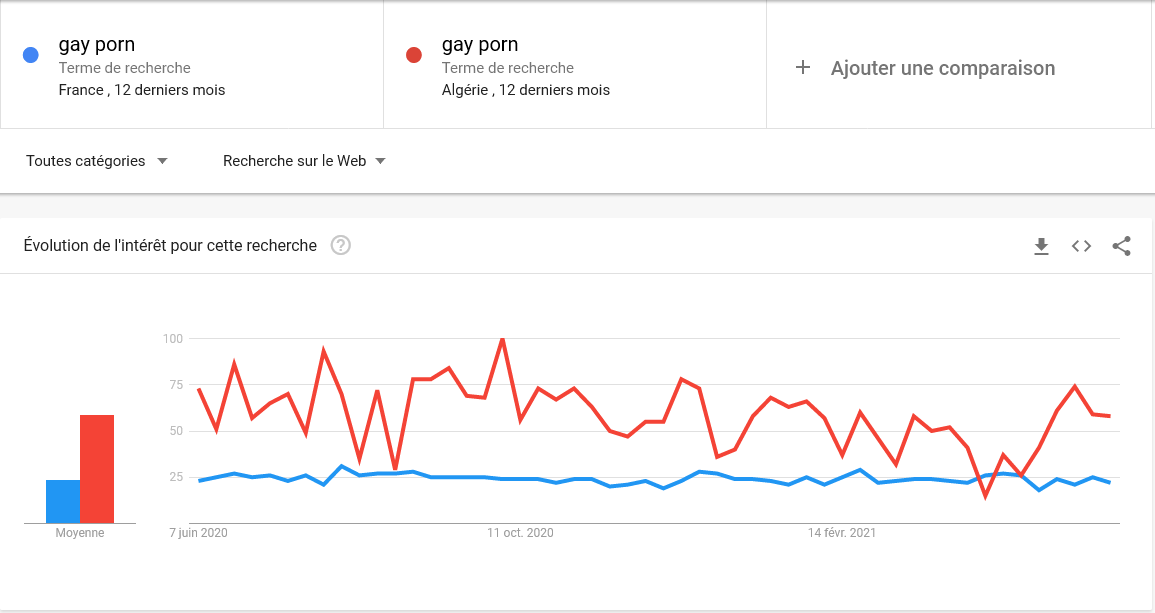Change the Algérie, 12 derniers mois filter
The height and width of the screenshot is (613, 1155).
click(526, 90)
